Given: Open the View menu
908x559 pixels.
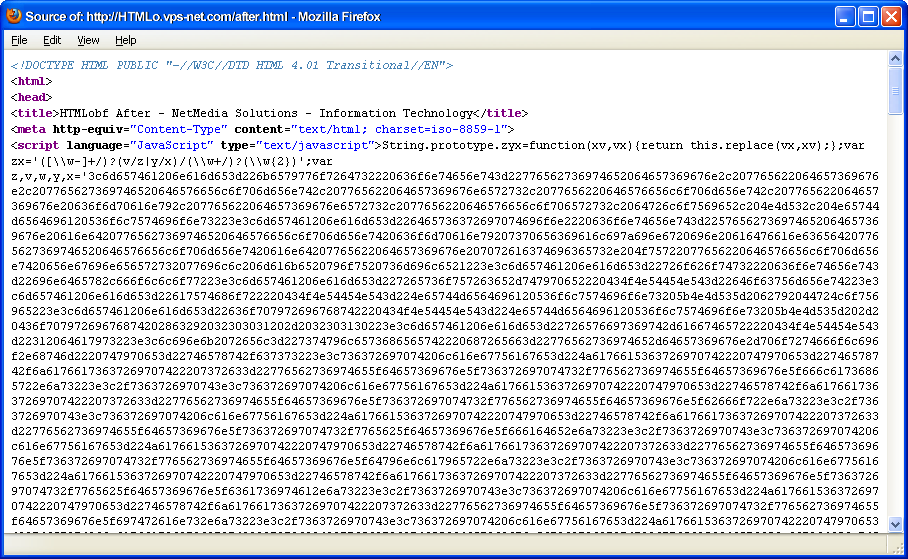Looking at the screenshot, I should 88,40.
